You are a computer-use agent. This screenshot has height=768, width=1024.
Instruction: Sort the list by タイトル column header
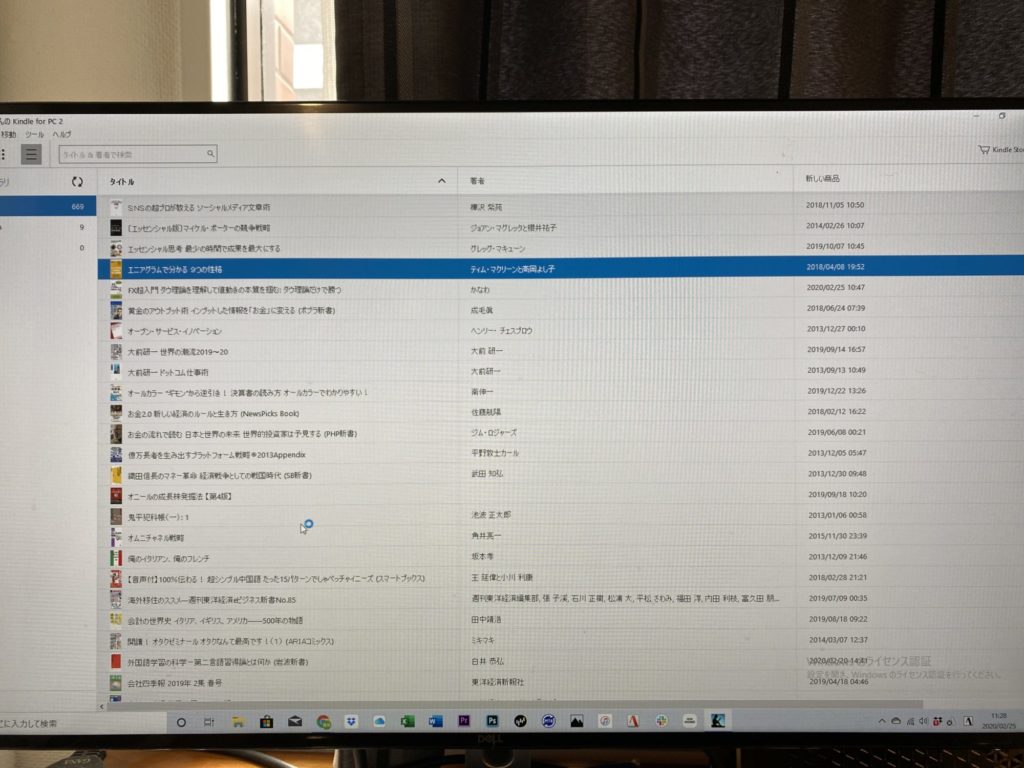[122, 182]
